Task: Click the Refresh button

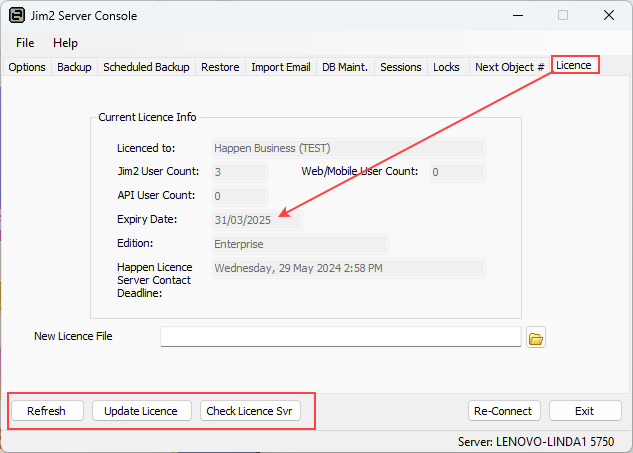Action: 46,411
